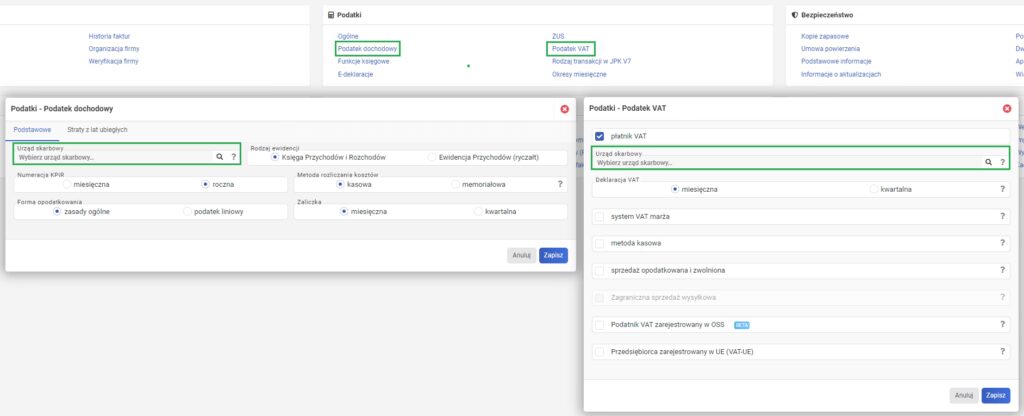The width and height of the screenshot is (1024, 416).
Task: Select podatek liniowy radio option
Action: [x=189, y=211]
